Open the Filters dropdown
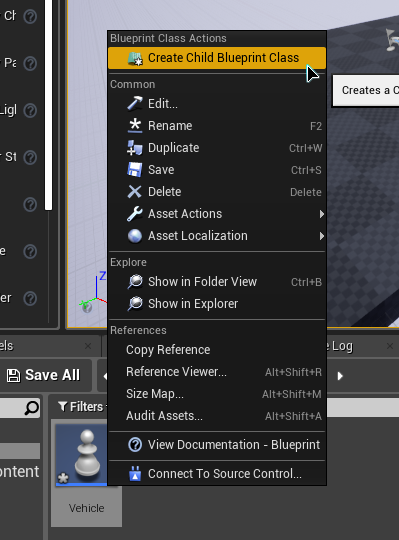 click(81, 407)
